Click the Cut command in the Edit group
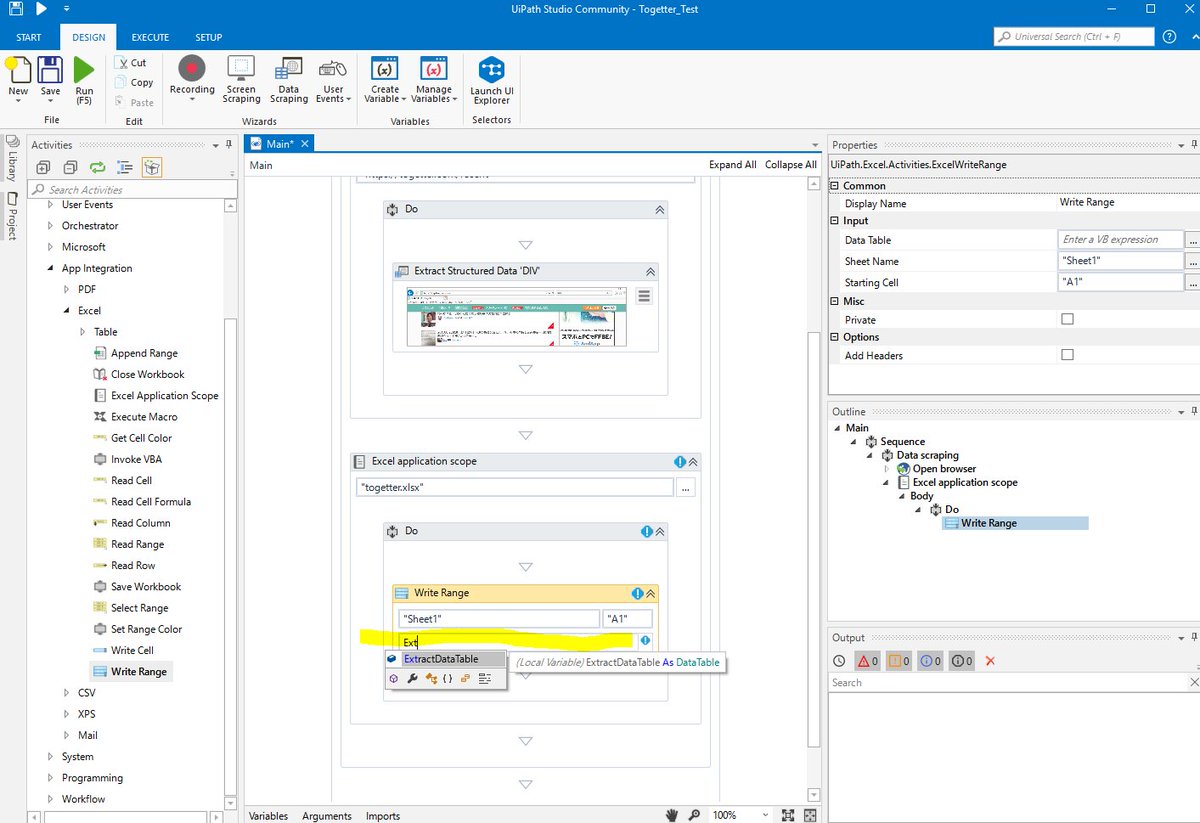This screenshot has width=1200, height=823. pos(131,63)
